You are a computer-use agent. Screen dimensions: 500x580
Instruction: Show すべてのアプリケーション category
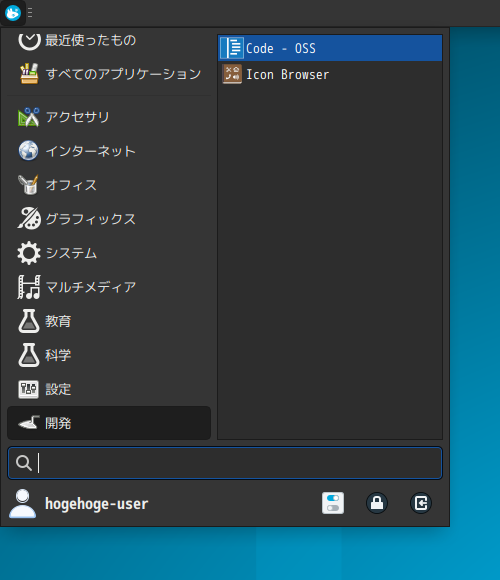point(109,74)
